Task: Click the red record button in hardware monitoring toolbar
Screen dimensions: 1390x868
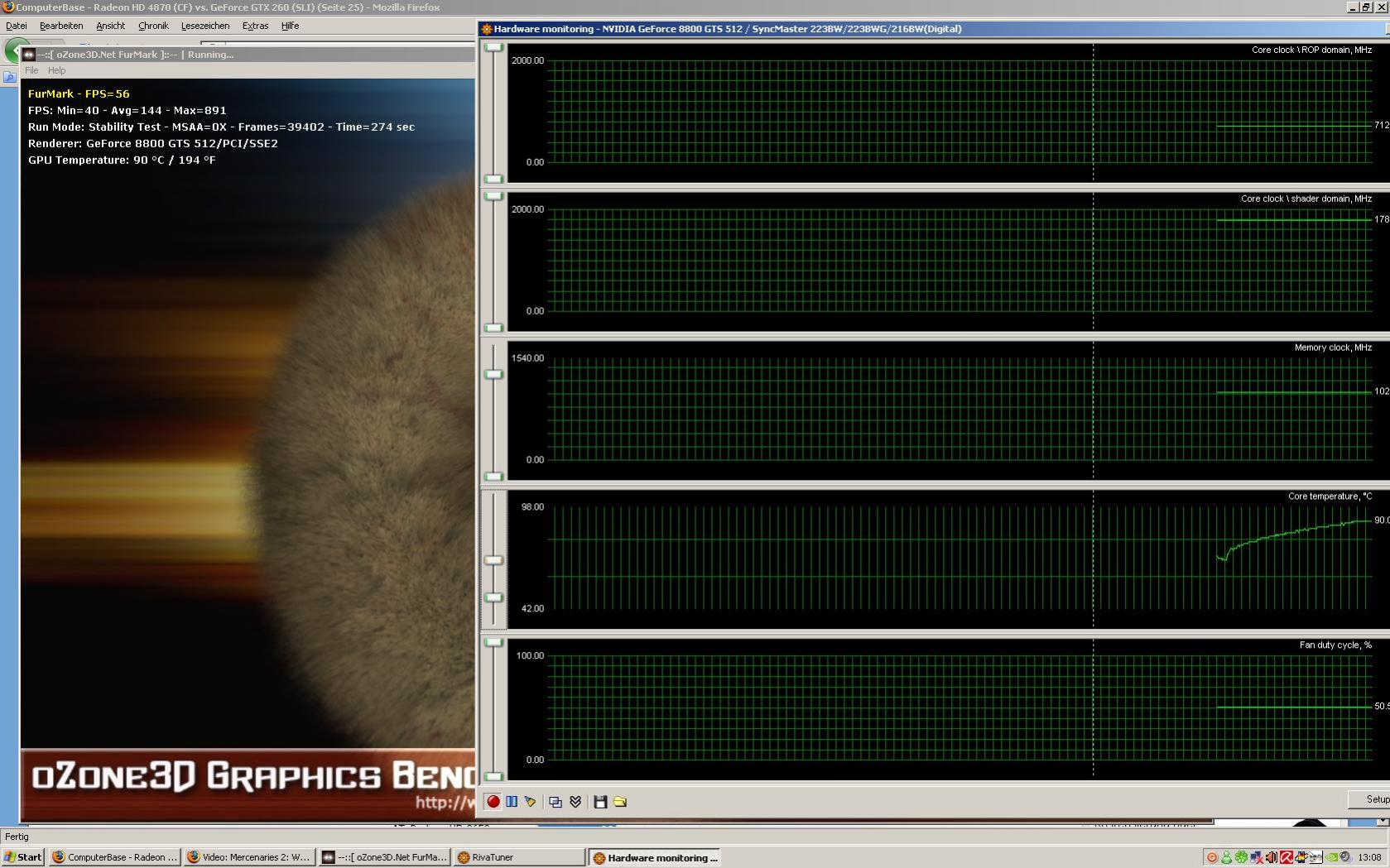Action: [493, 801]
